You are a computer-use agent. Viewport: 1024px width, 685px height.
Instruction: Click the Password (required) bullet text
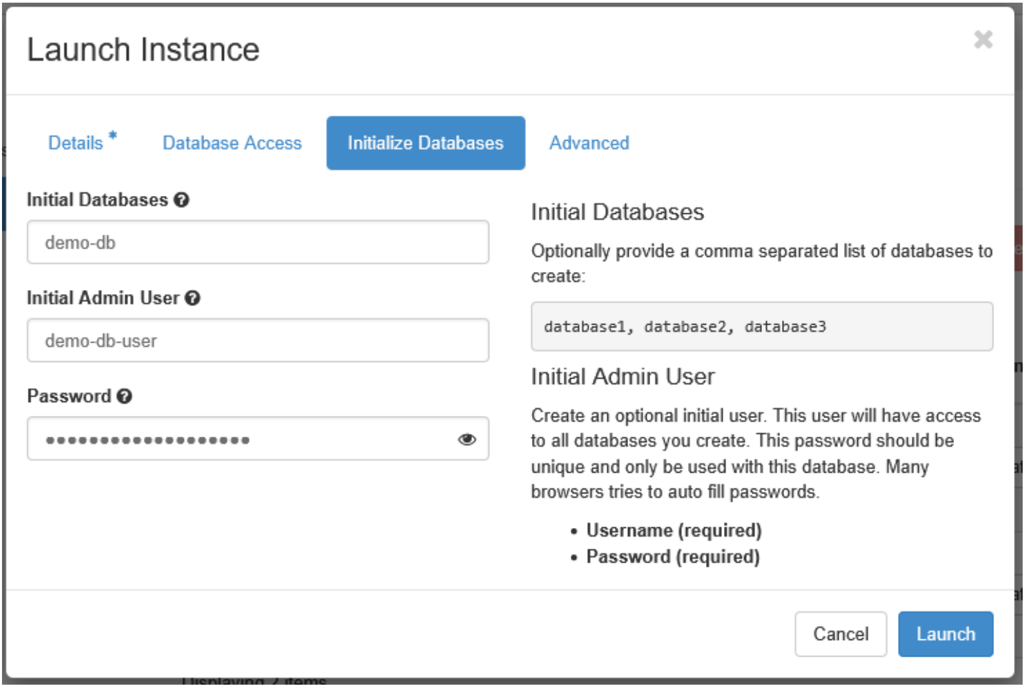pos(672,557)
